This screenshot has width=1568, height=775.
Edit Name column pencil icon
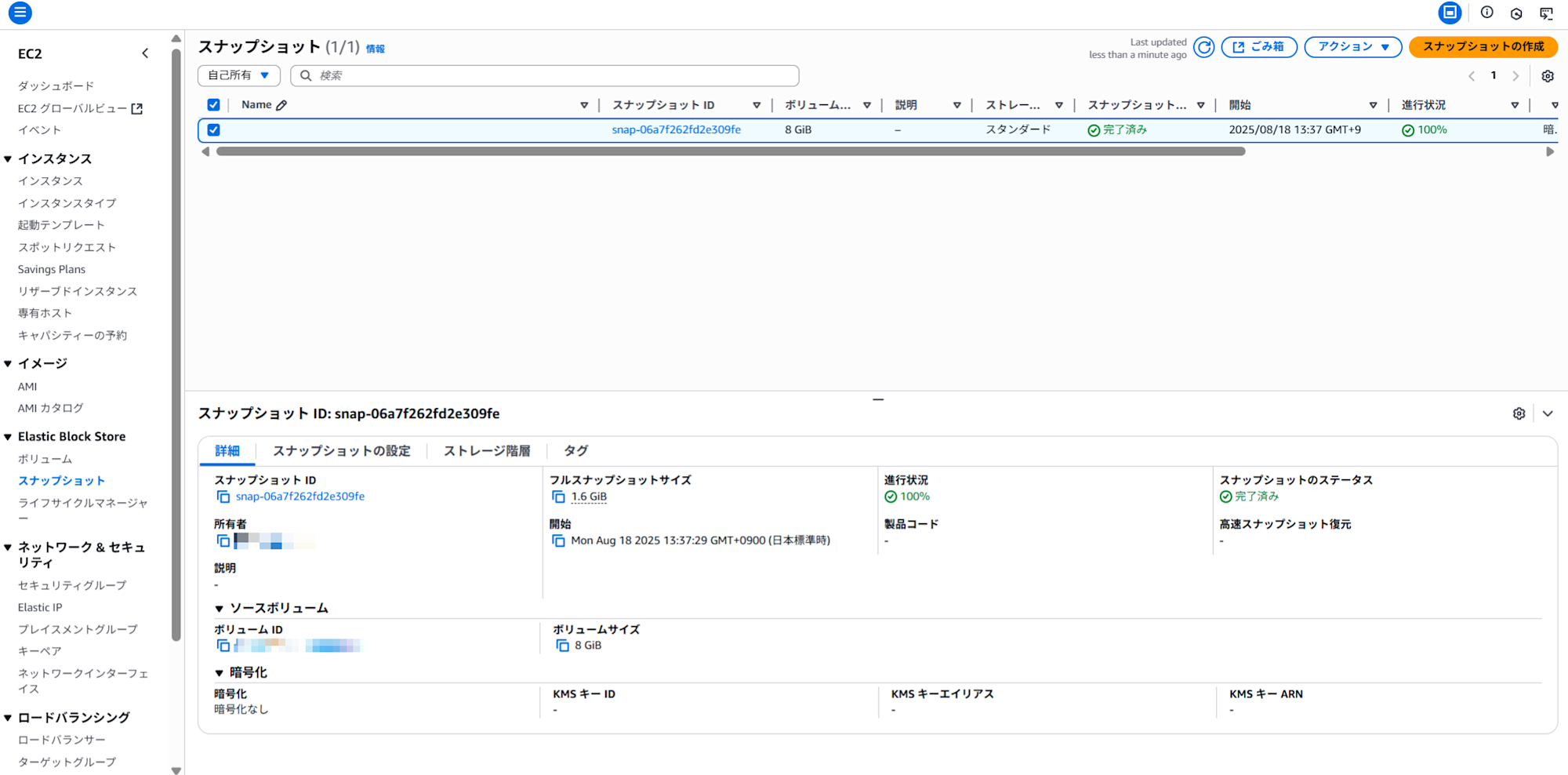[281, 105]
